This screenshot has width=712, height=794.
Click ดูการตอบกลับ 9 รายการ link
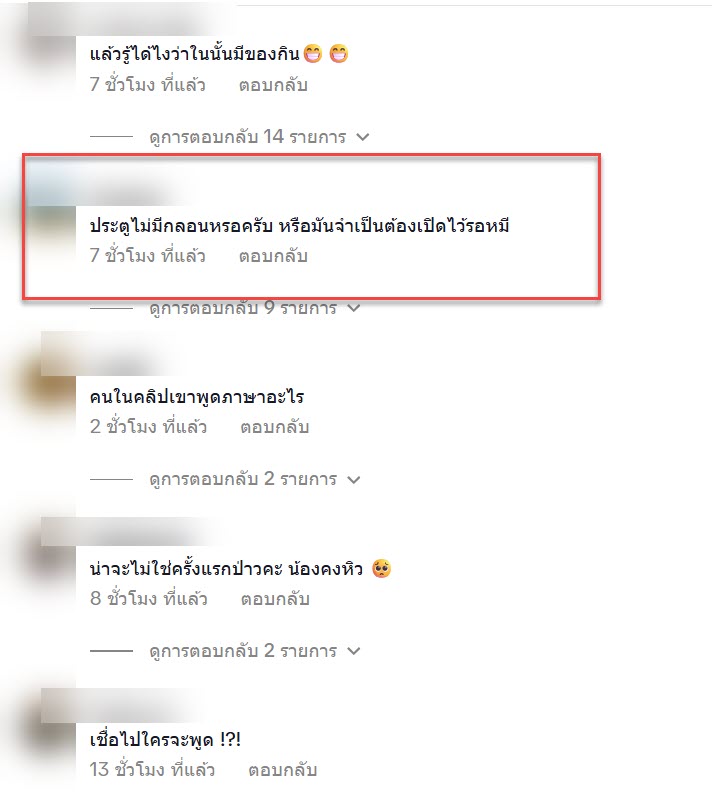(x=243, y=308)
